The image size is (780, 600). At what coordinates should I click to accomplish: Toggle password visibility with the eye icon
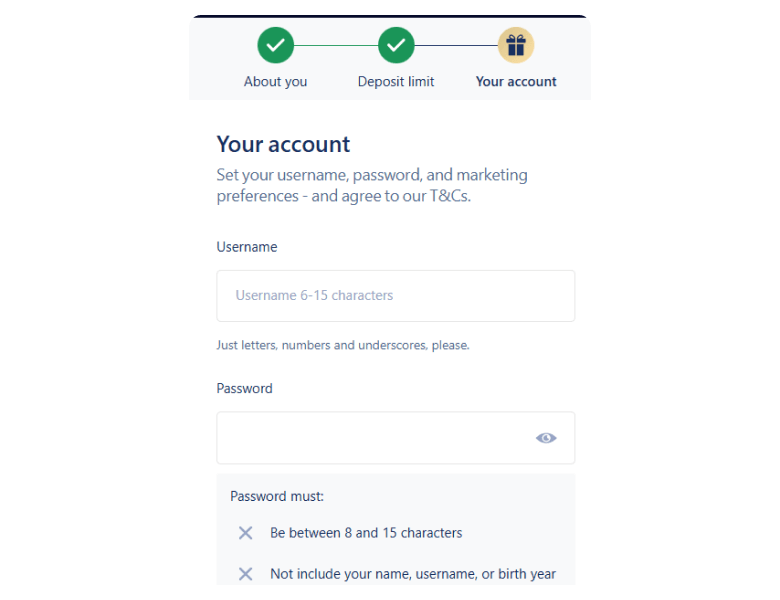[546, 438]
